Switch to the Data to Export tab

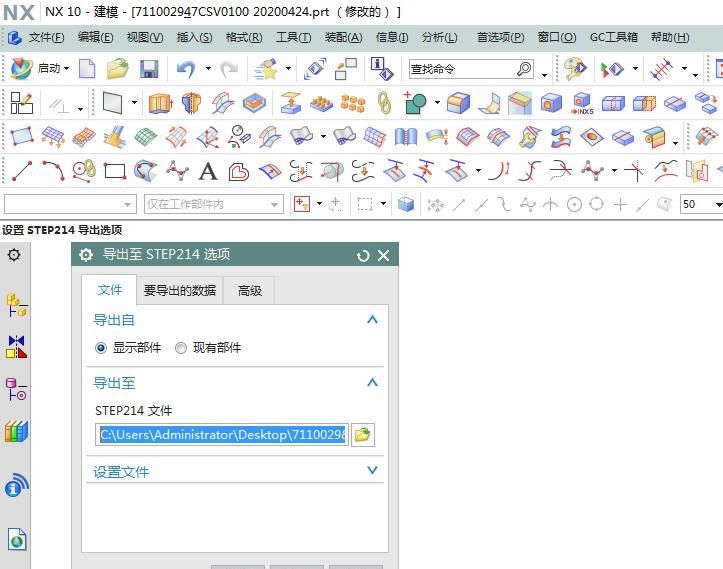180,290
